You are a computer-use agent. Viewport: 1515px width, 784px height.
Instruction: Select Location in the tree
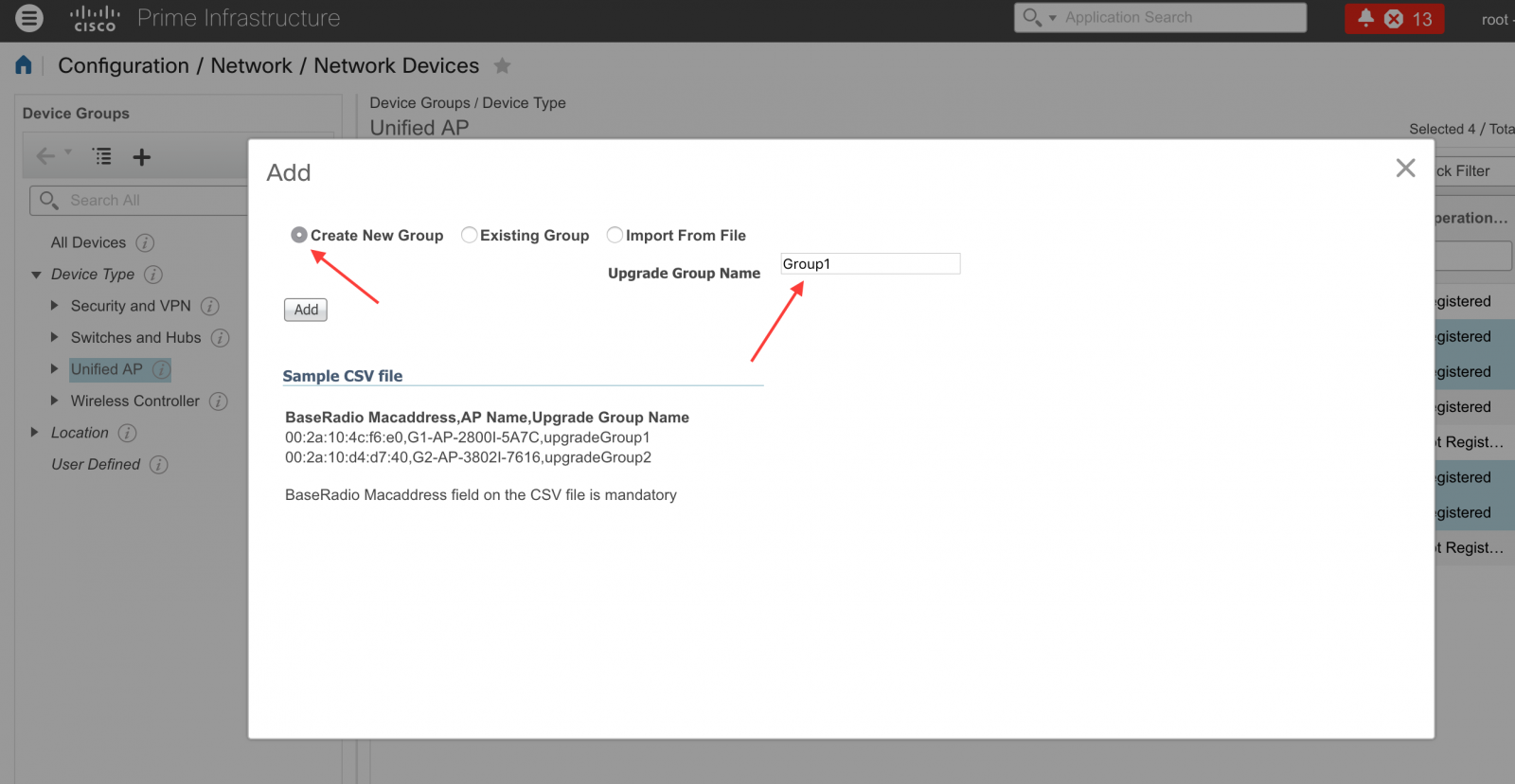pyautogui.click(x=80, y=433)
